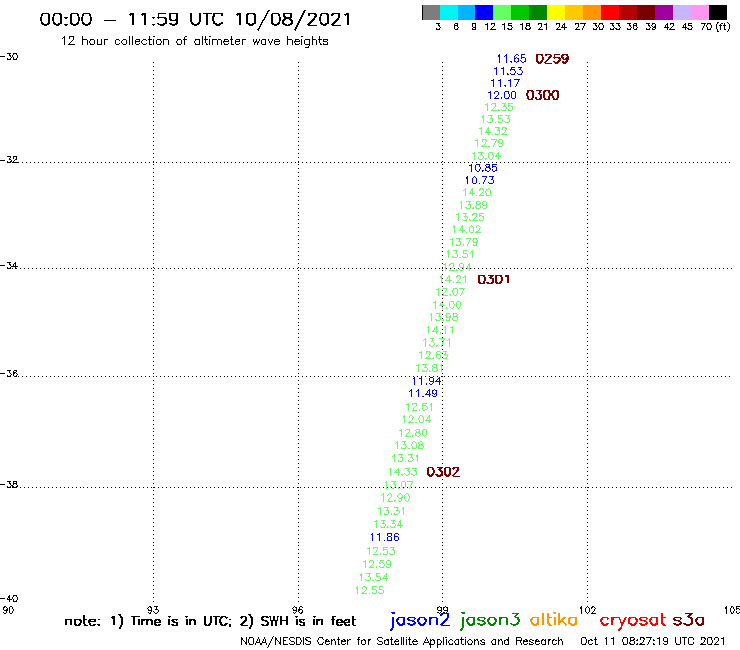Click the wave height value 13.25
740x650 pixels.
click(x=470, y=217)
